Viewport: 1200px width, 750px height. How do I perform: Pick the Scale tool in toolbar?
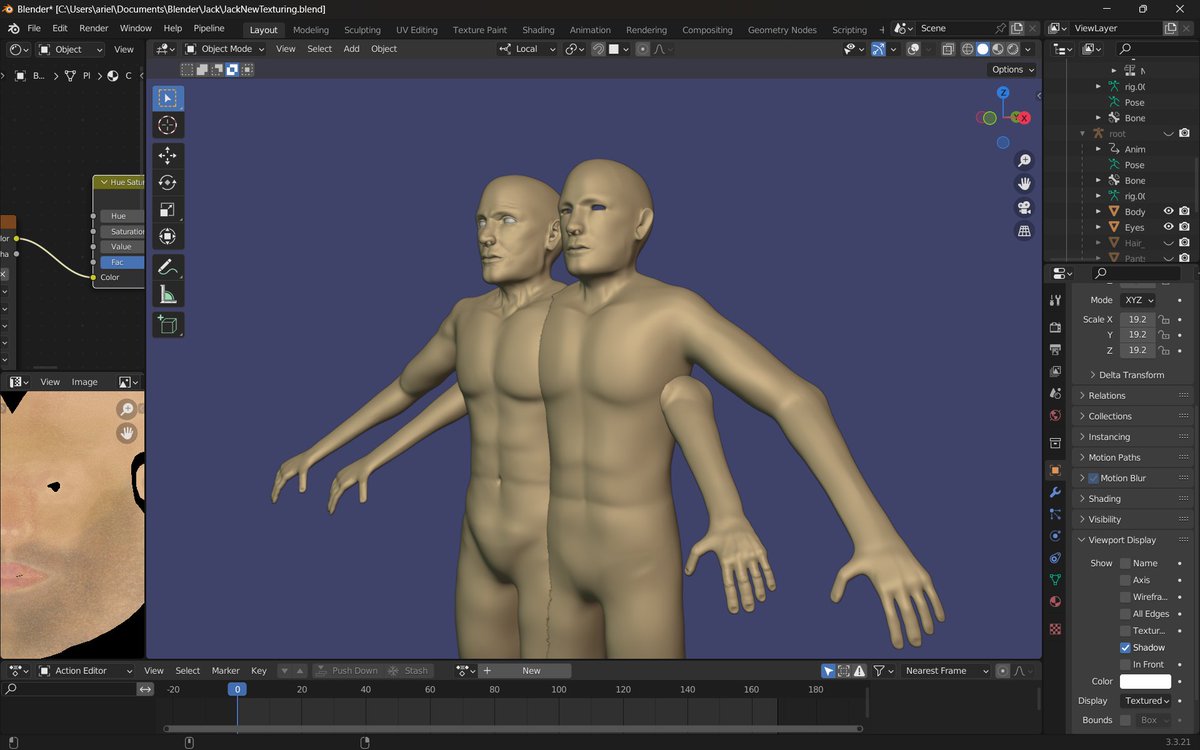167,210
